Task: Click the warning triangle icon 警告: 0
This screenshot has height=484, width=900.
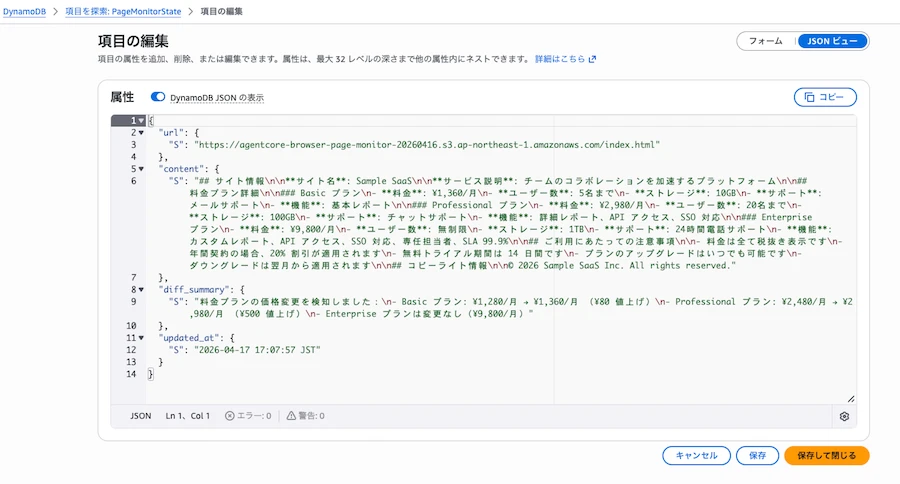Action: [x=291, y=416]
